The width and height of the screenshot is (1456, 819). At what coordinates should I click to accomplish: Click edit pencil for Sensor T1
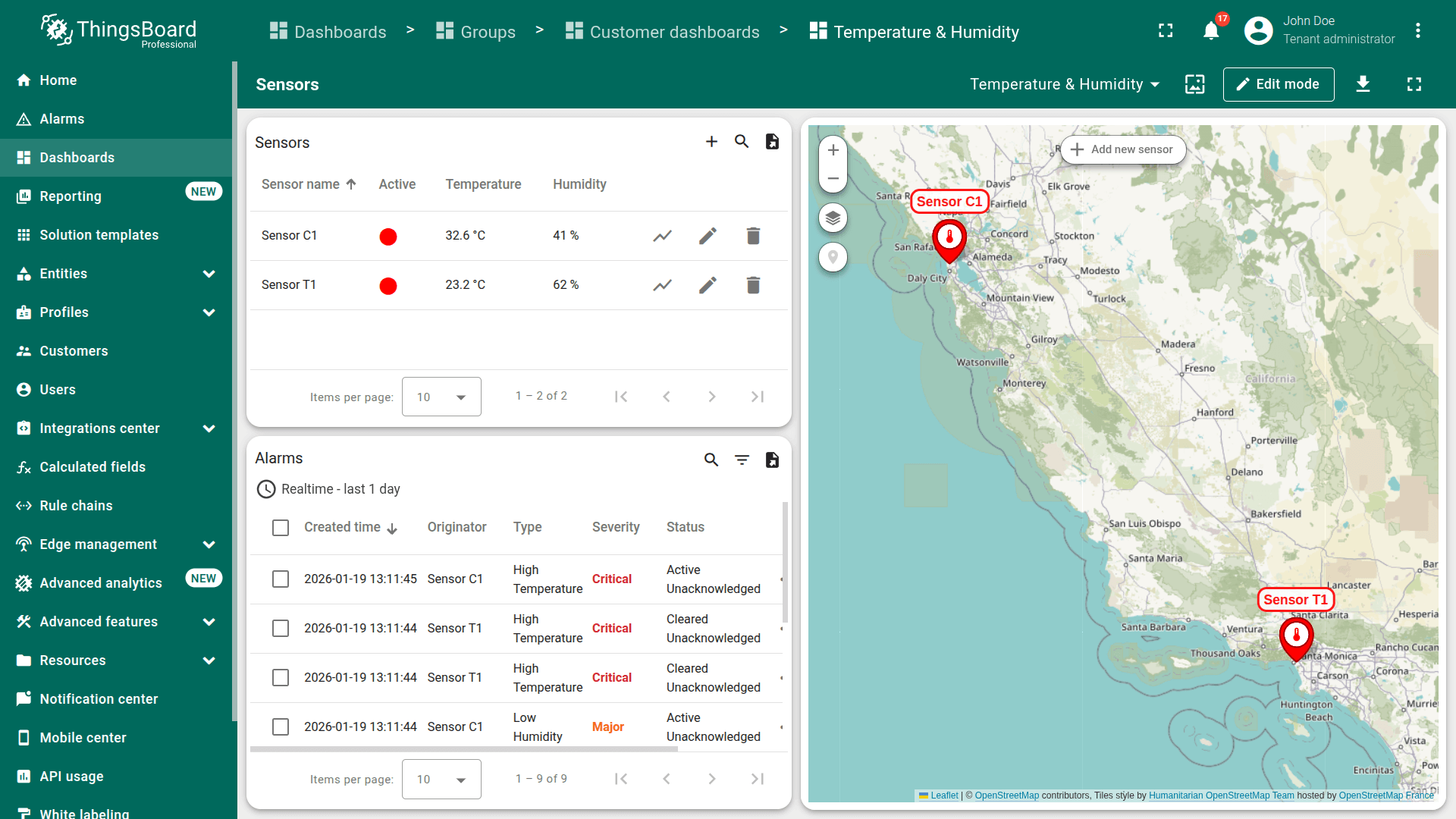(708, 285)
